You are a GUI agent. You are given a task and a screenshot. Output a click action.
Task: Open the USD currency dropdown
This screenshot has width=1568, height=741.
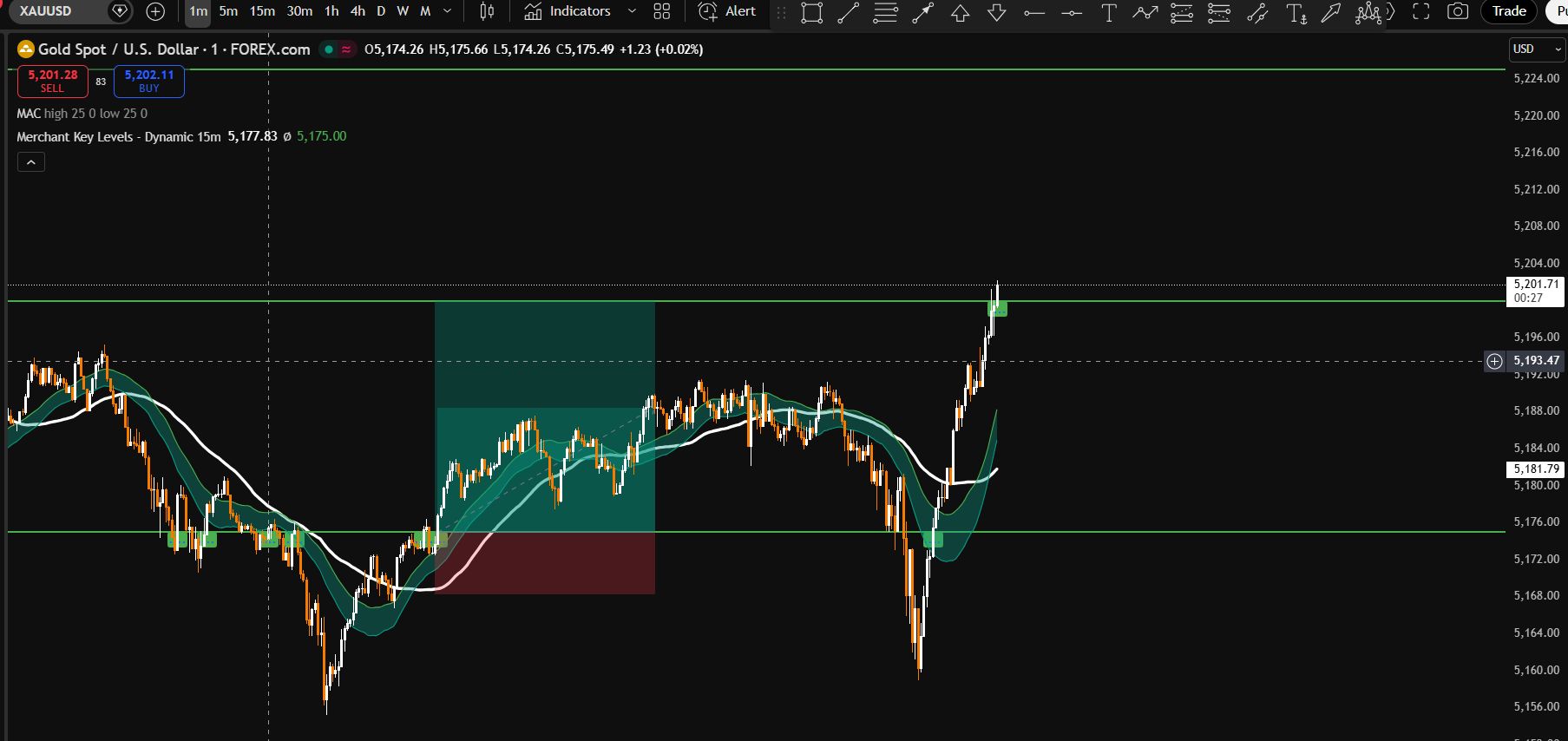tap(1535, 49)
